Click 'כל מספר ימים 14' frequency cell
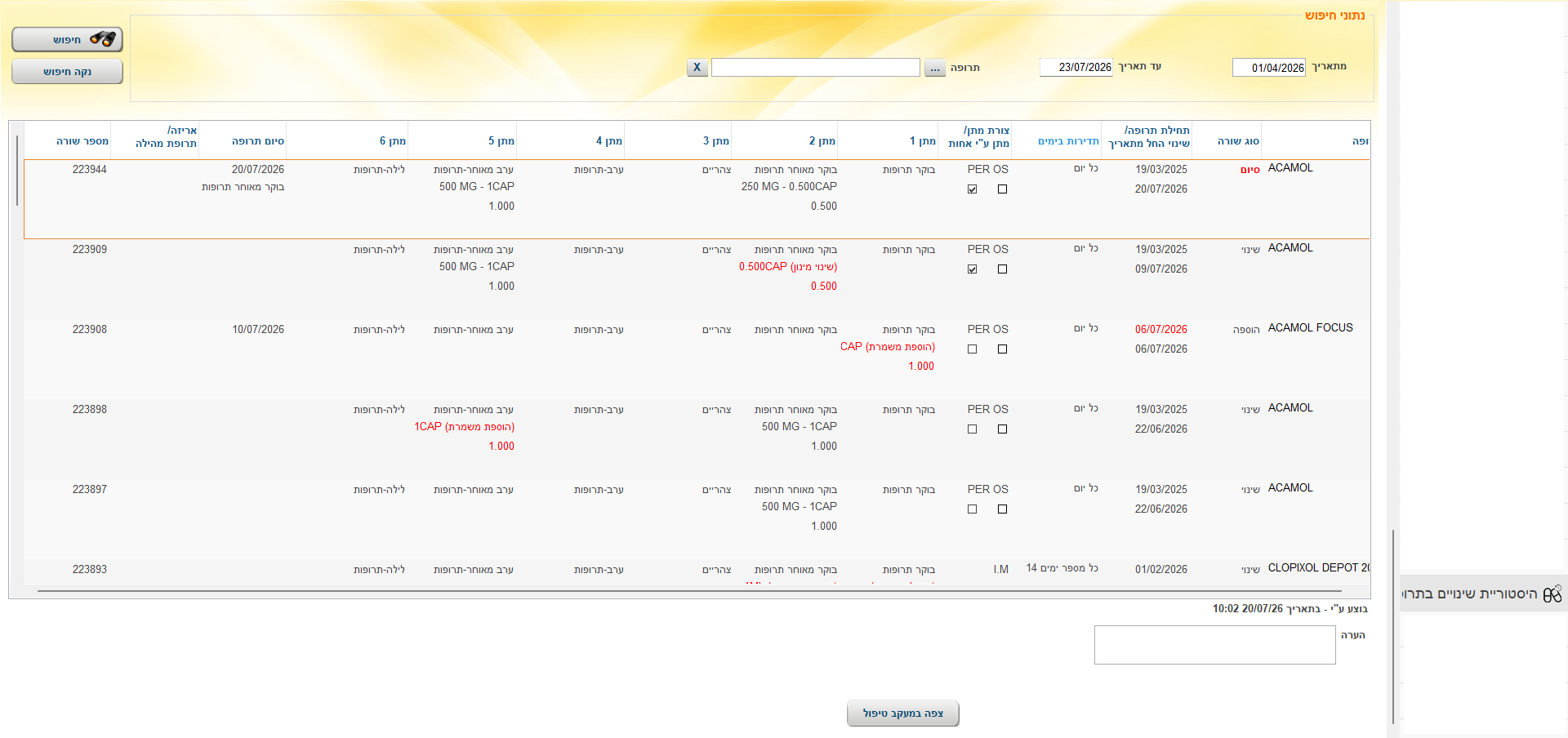 point(1062,568)
